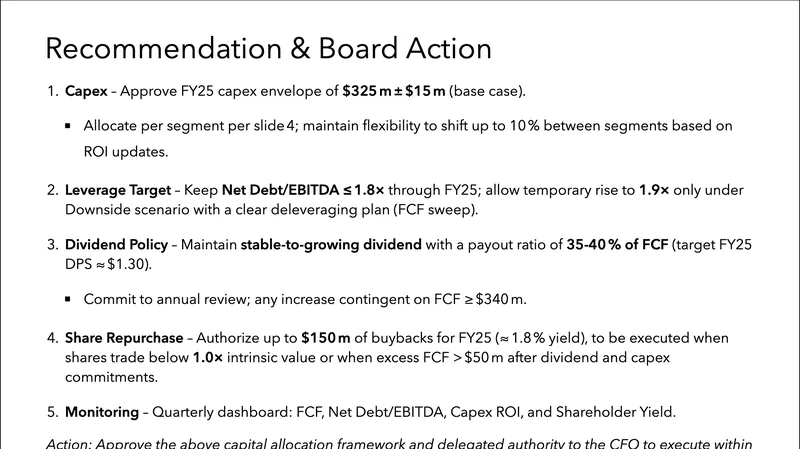Click the Commit to annual review bullet

pyautogui.click(x=305, y=299)
